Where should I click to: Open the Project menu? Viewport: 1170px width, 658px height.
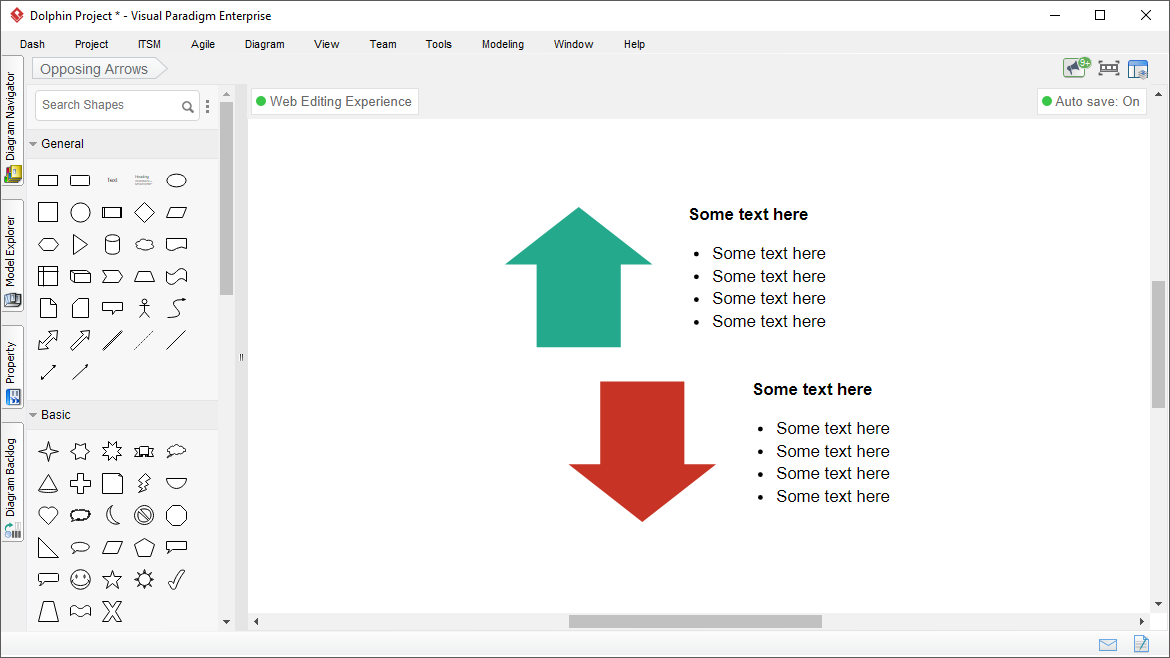pyautogui.click(x=91, y=44)
